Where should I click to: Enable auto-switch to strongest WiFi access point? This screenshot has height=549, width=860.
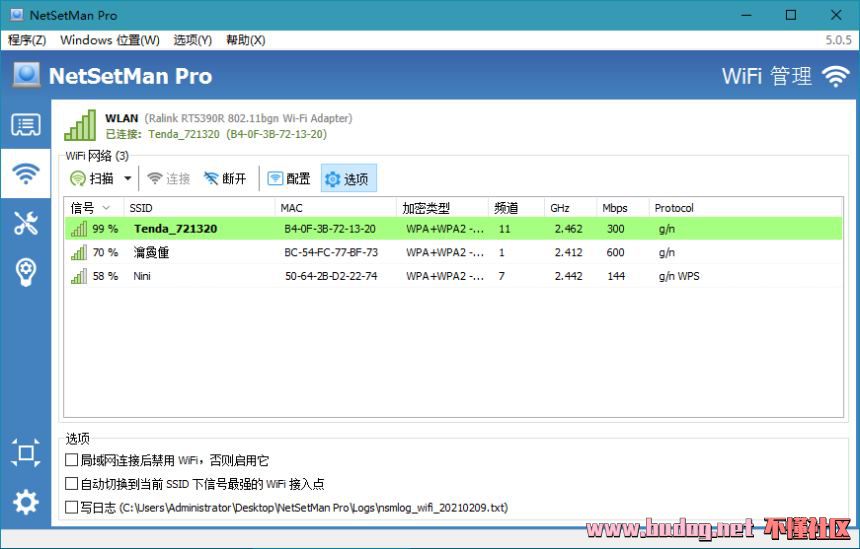(71, 484)
